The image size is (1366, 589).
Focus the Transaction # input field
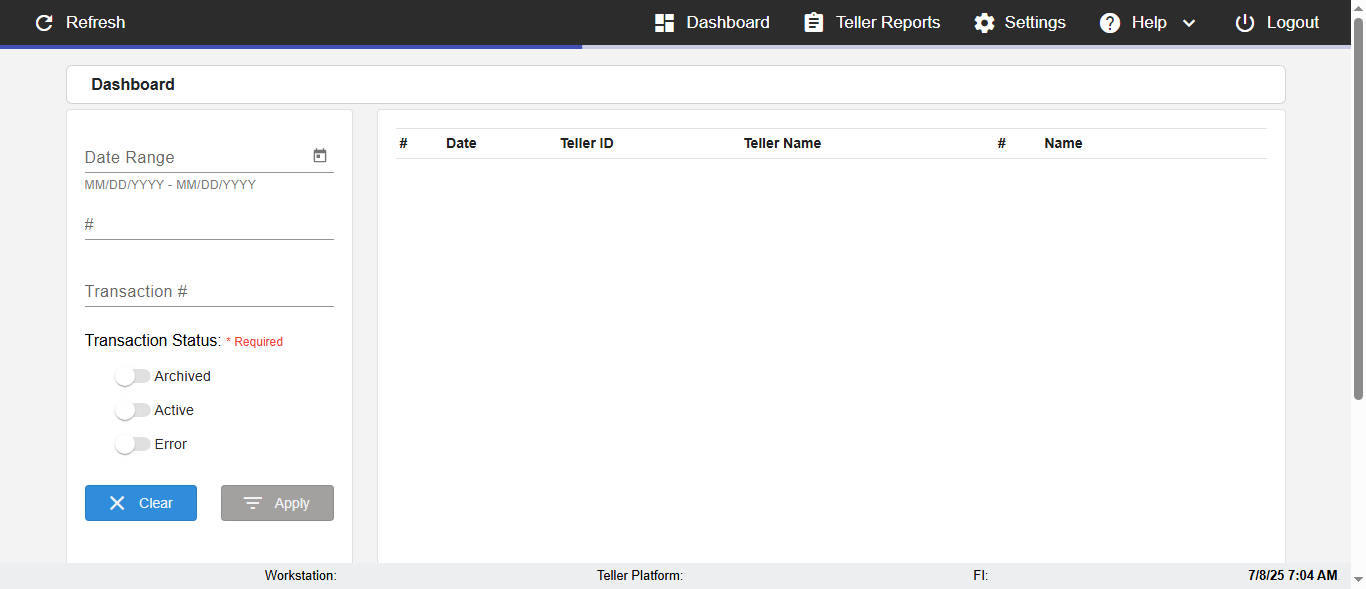[209, 291]
